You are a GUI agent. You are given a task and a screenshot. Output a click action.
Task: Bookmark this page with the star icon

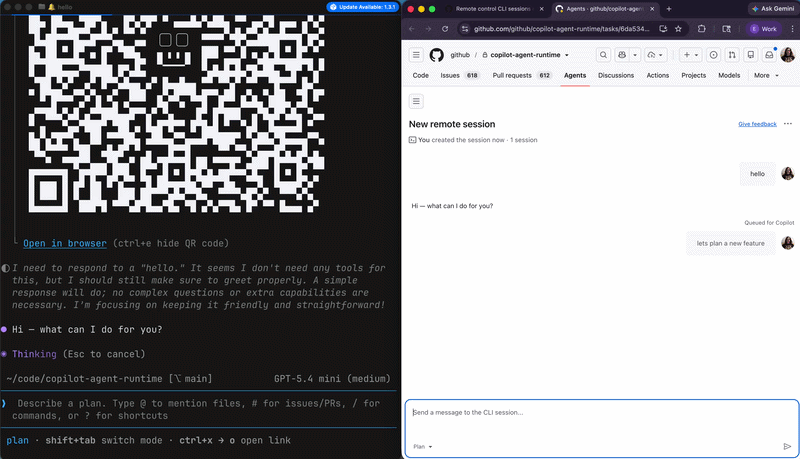[678, 29]
